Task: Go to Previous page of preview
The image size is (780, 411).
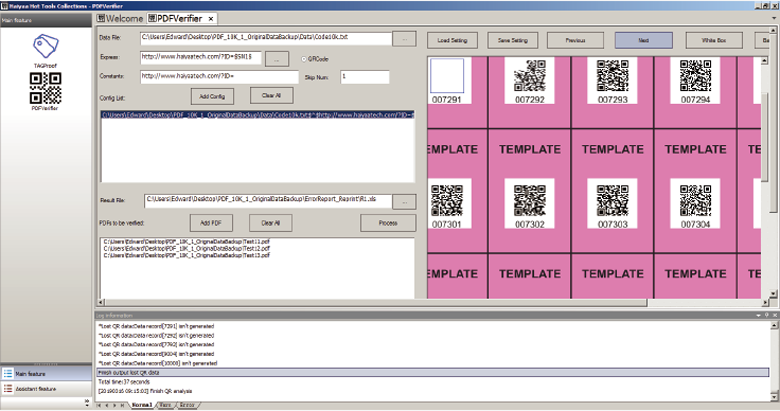Action: tap(575, 40)
